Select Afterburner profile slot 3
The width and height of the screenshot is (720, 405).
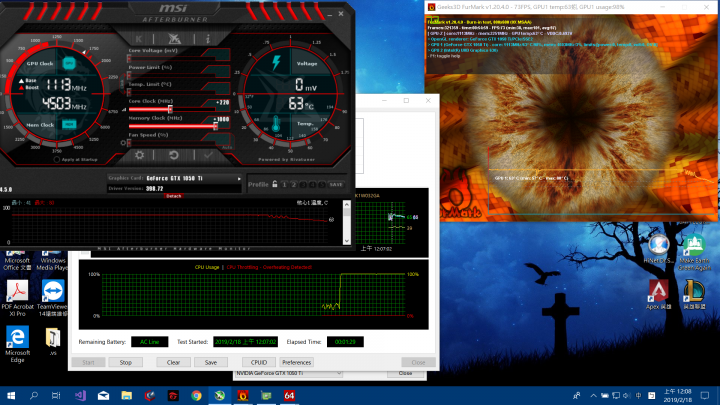pos(303,185)
